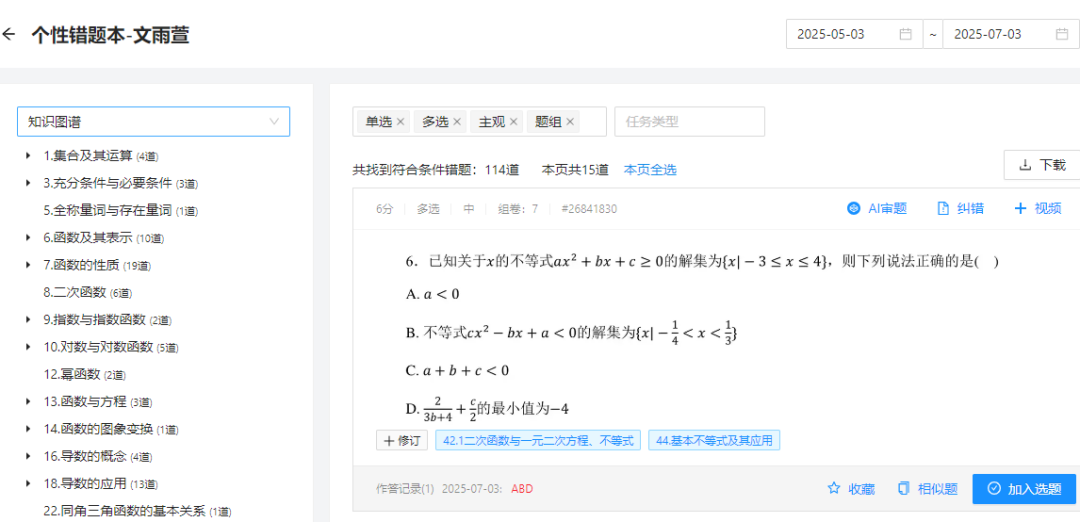
Task: Click the 纠错 document icon
Action: point(943,209)
